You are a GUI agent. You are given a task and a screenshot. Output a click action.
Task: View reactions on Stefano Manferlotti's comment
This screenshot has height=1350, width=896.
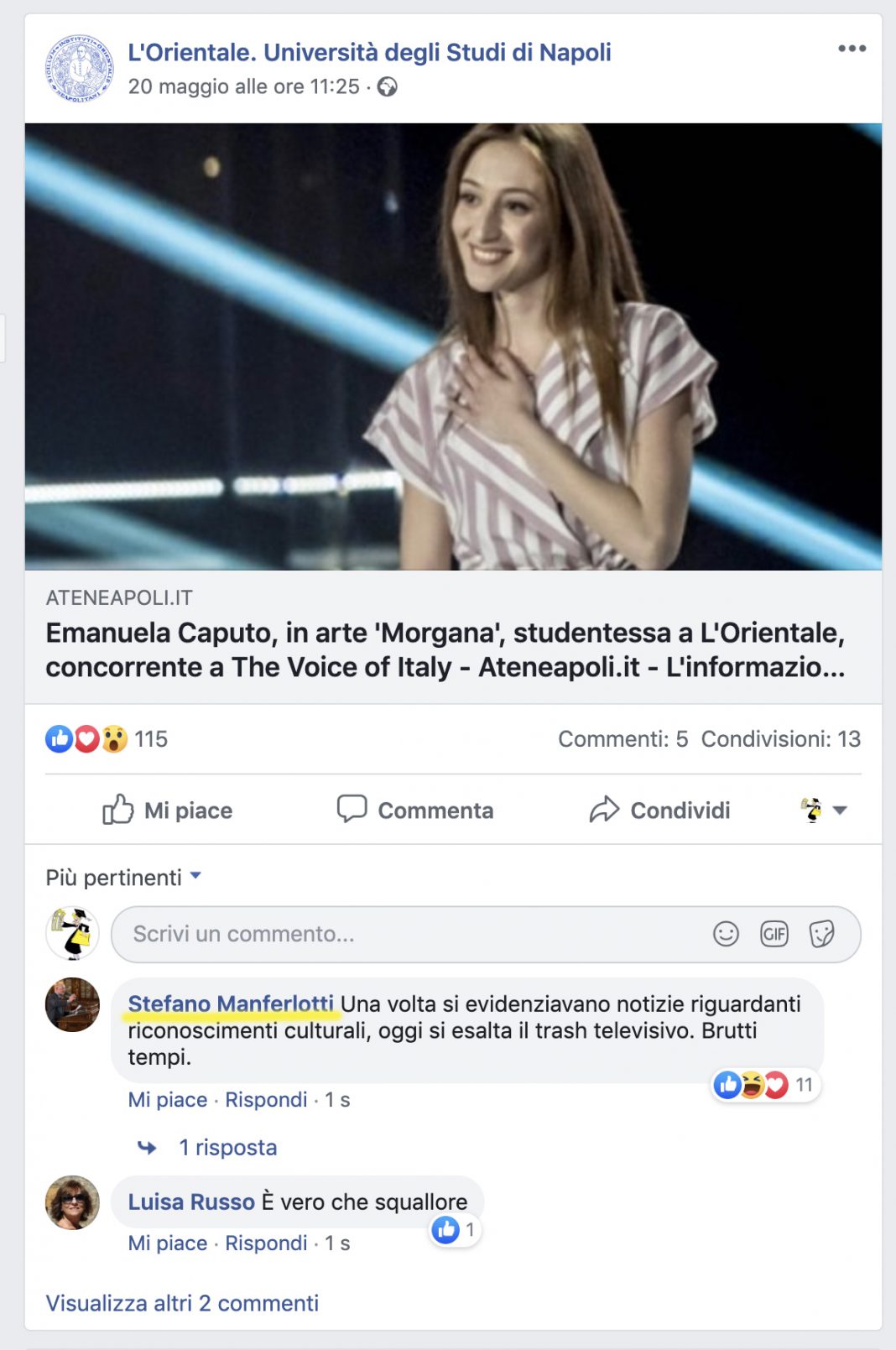(x=763, y=1085)
